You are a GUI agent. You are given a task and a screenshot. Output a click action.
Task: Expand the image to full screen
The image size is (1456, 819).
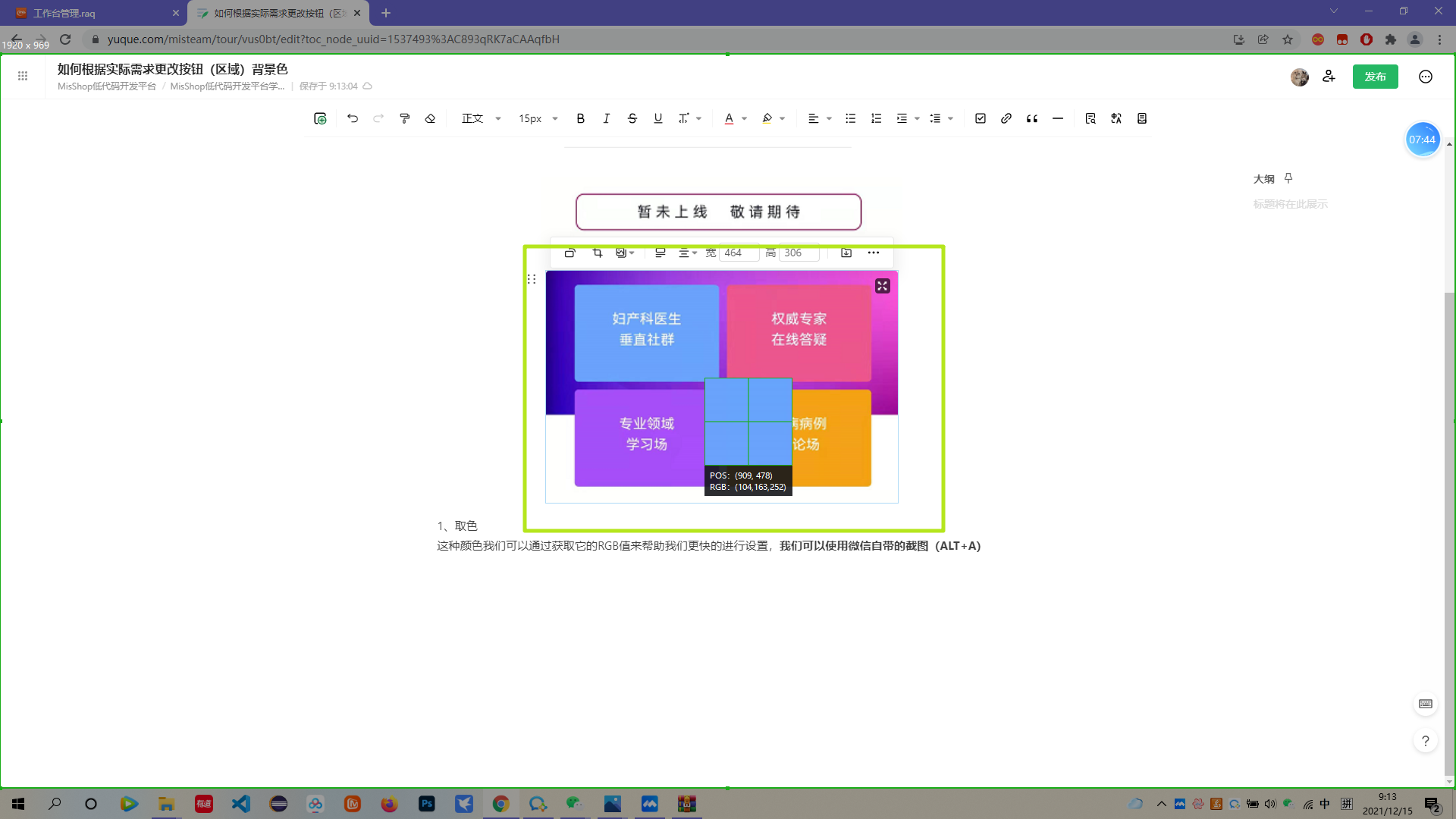pyautogui.click(x=882, y=286)
